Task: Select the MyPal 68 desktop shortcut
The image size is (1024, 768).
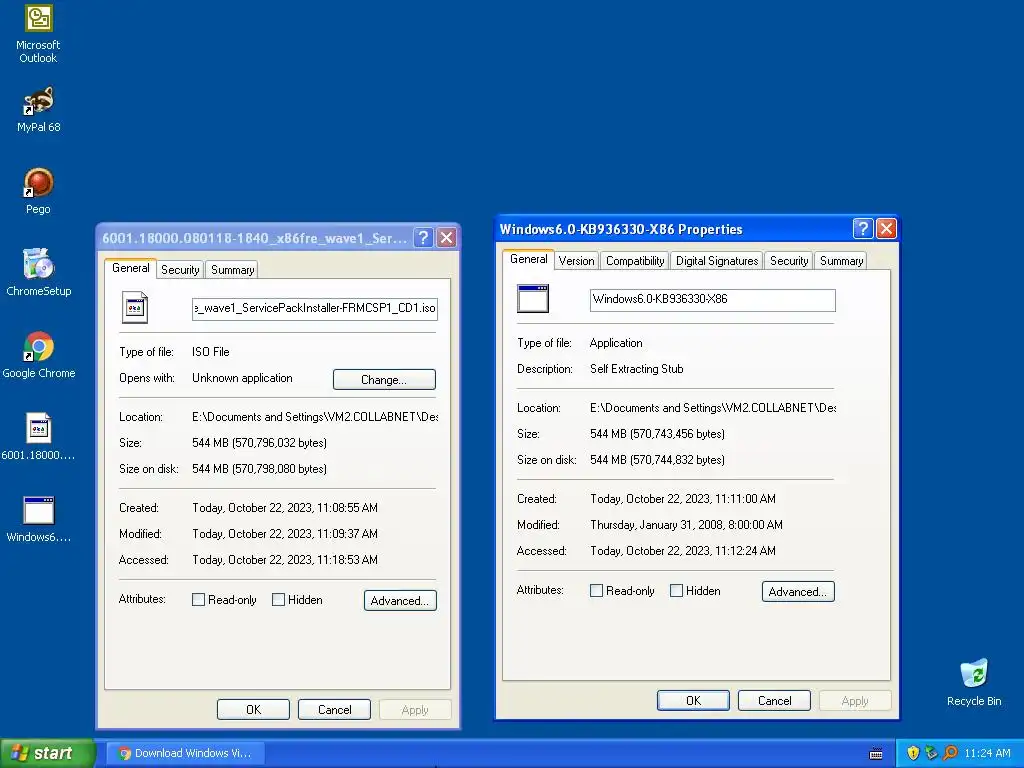Action: click(38, 110)
